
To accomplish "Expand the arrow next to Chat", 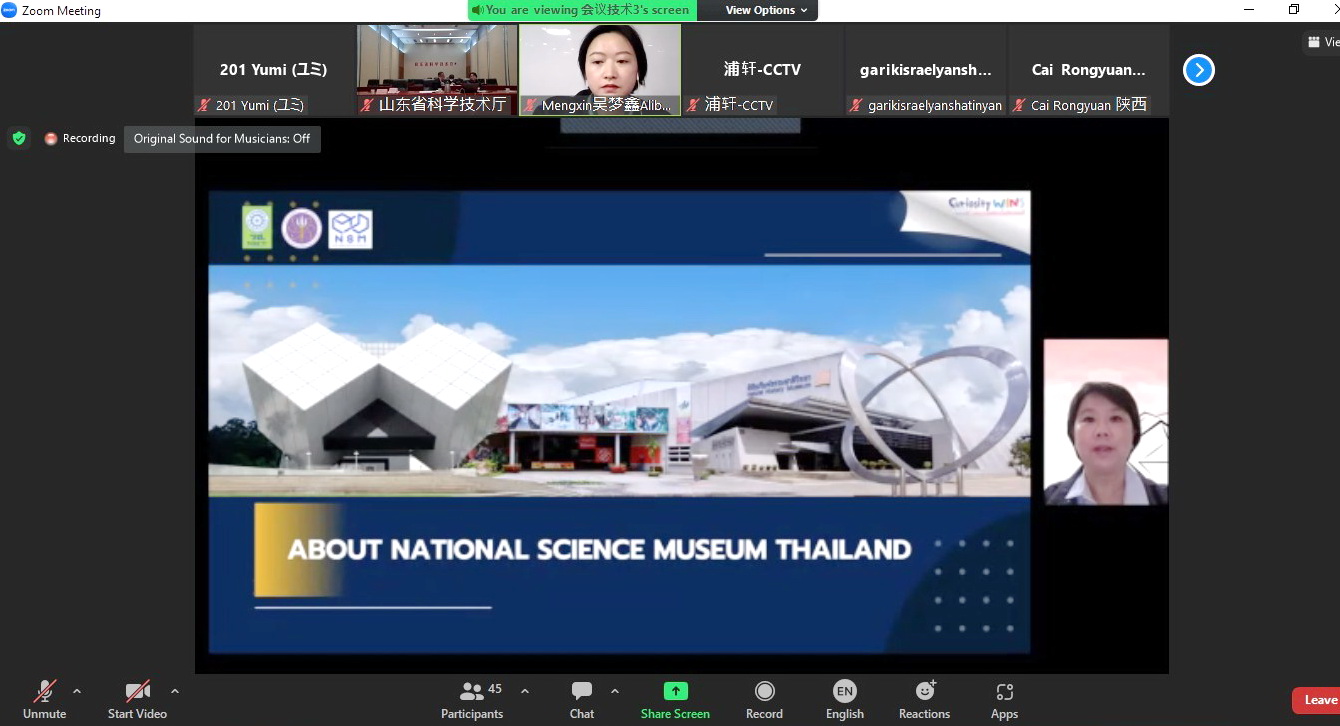I will tap(615, 691).
